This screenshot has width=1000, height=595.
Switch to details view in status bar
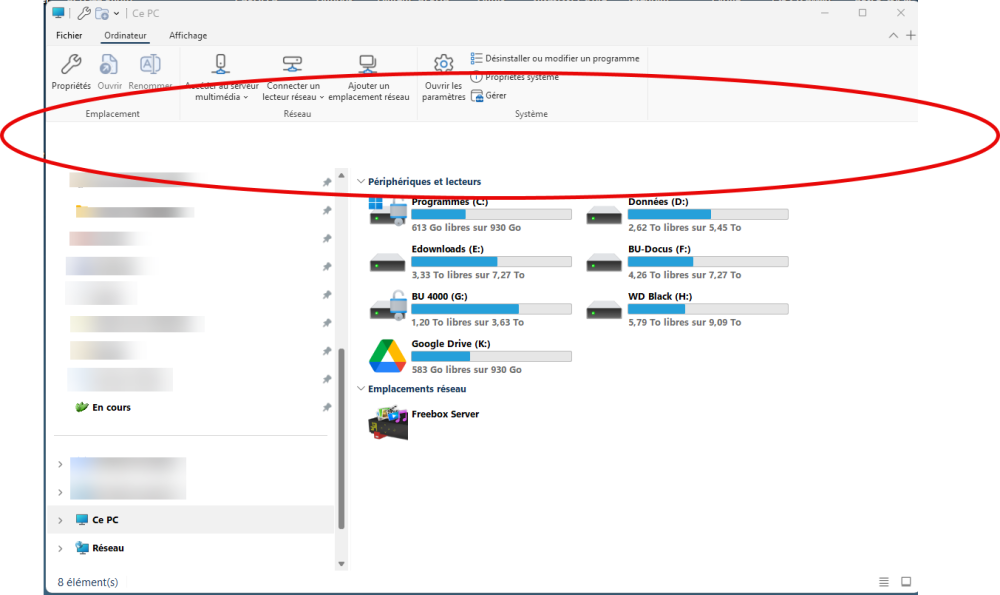(884, 582)
